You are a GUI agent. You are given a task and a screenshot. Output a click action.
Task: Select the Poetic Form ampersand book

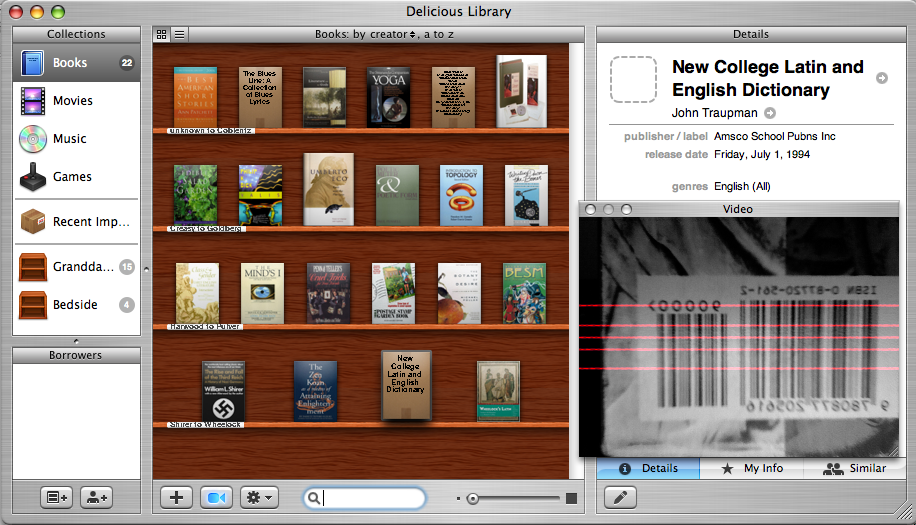click(x=397, y=195)
